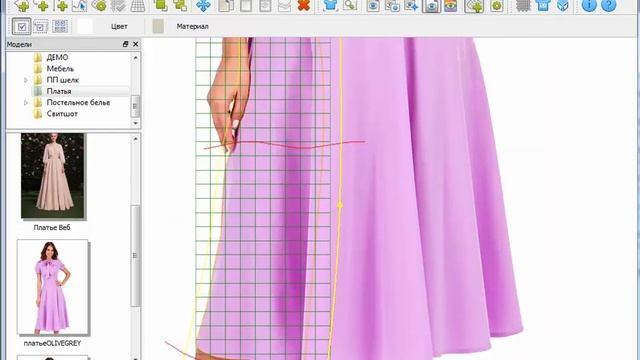Select the платьеOLIVEGREY thumbnail
The width and height of the screenshot is (640, 360).
pyautogui.click(x=52, y=287)
